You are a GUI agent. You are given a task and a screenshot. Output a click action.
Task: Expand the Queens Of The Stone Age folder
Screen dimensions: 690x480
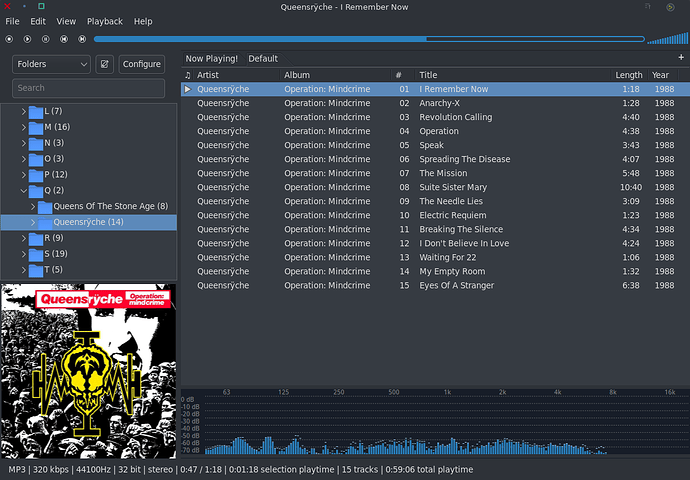33,206
